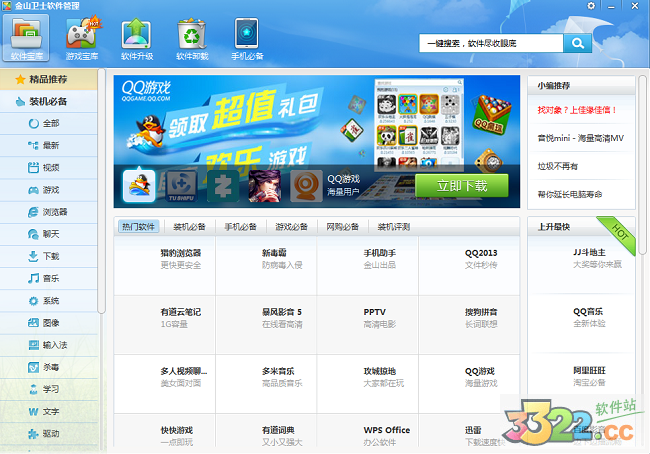Switch to the 装机必备 tab
Image resolution: width=650 pixels, height=454 pixels.
[x=189, y=227]
